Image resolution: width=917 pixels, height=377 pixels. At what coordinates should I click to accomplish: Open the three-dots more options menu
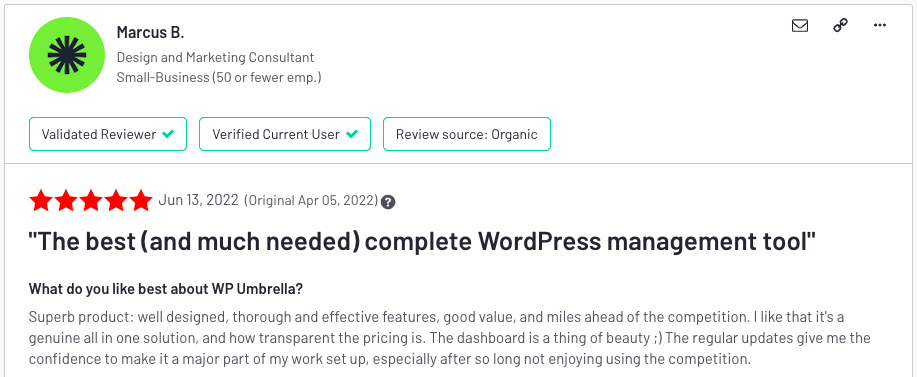tap(880, 25)
